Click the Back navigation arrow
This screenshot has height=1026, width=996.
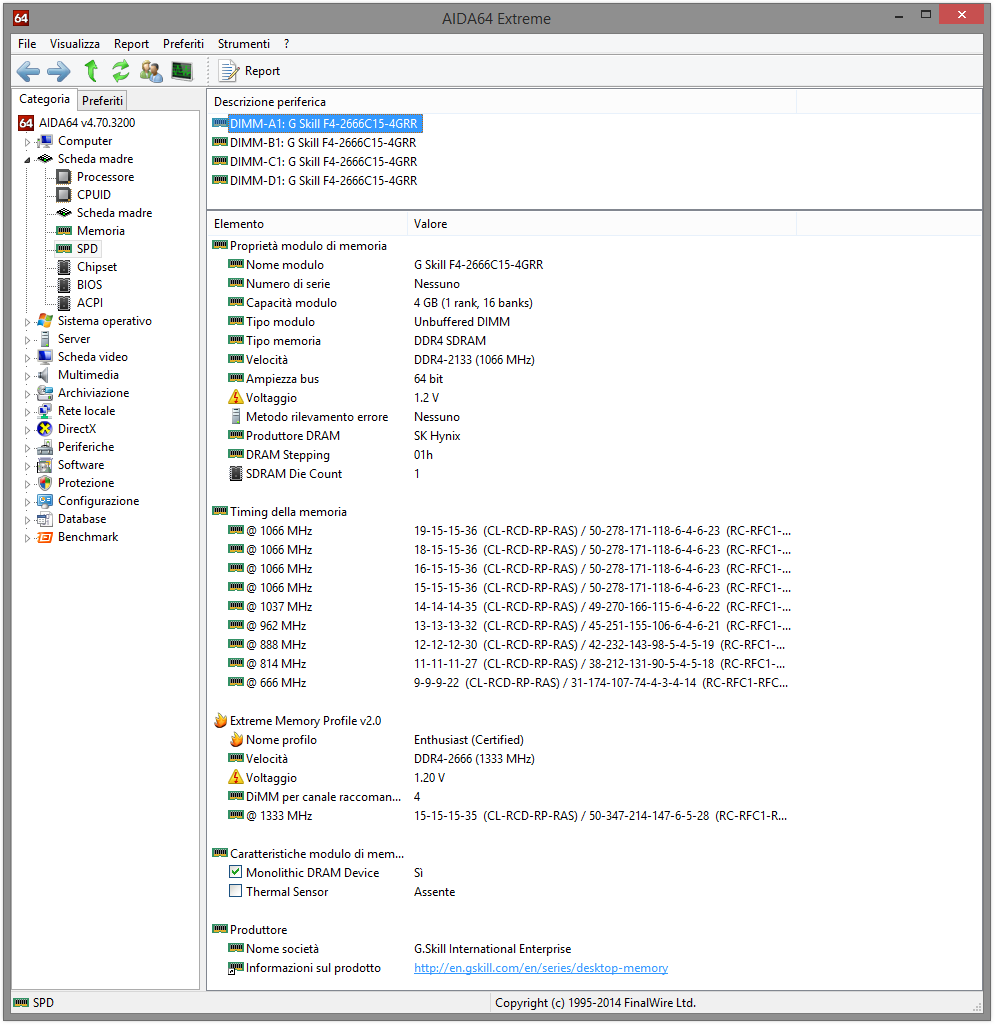pyautogui.click(x=28, y=71)
